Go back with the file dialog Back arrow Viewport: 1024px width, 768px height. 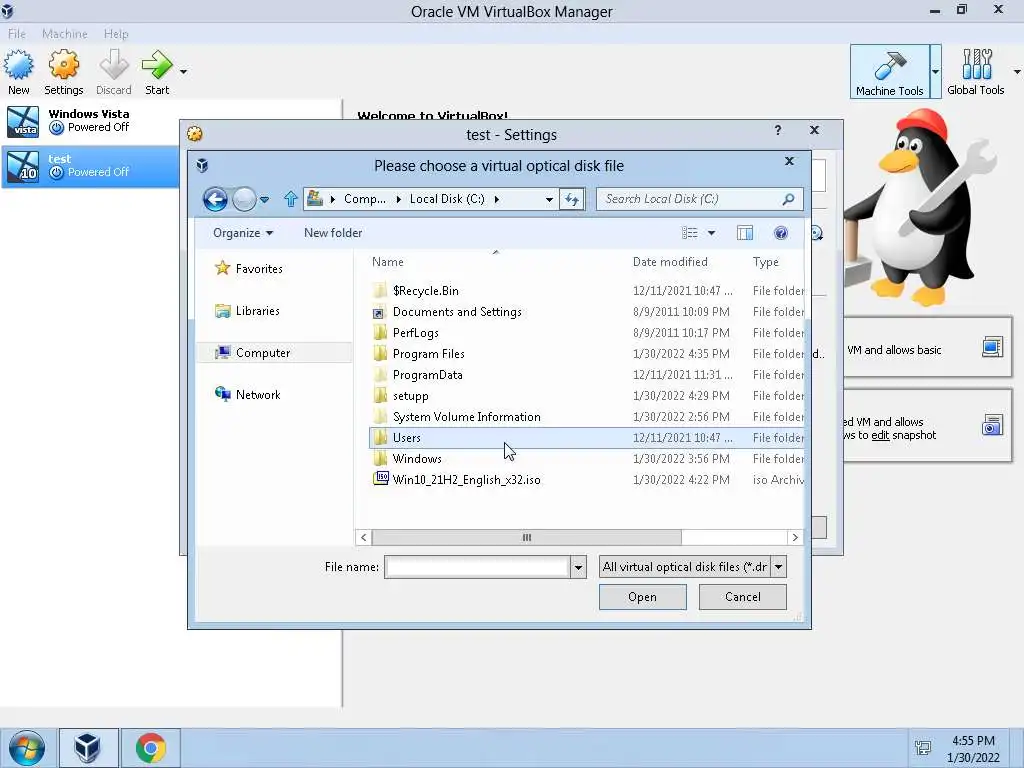pyautogui.click(x=215, y=199)
